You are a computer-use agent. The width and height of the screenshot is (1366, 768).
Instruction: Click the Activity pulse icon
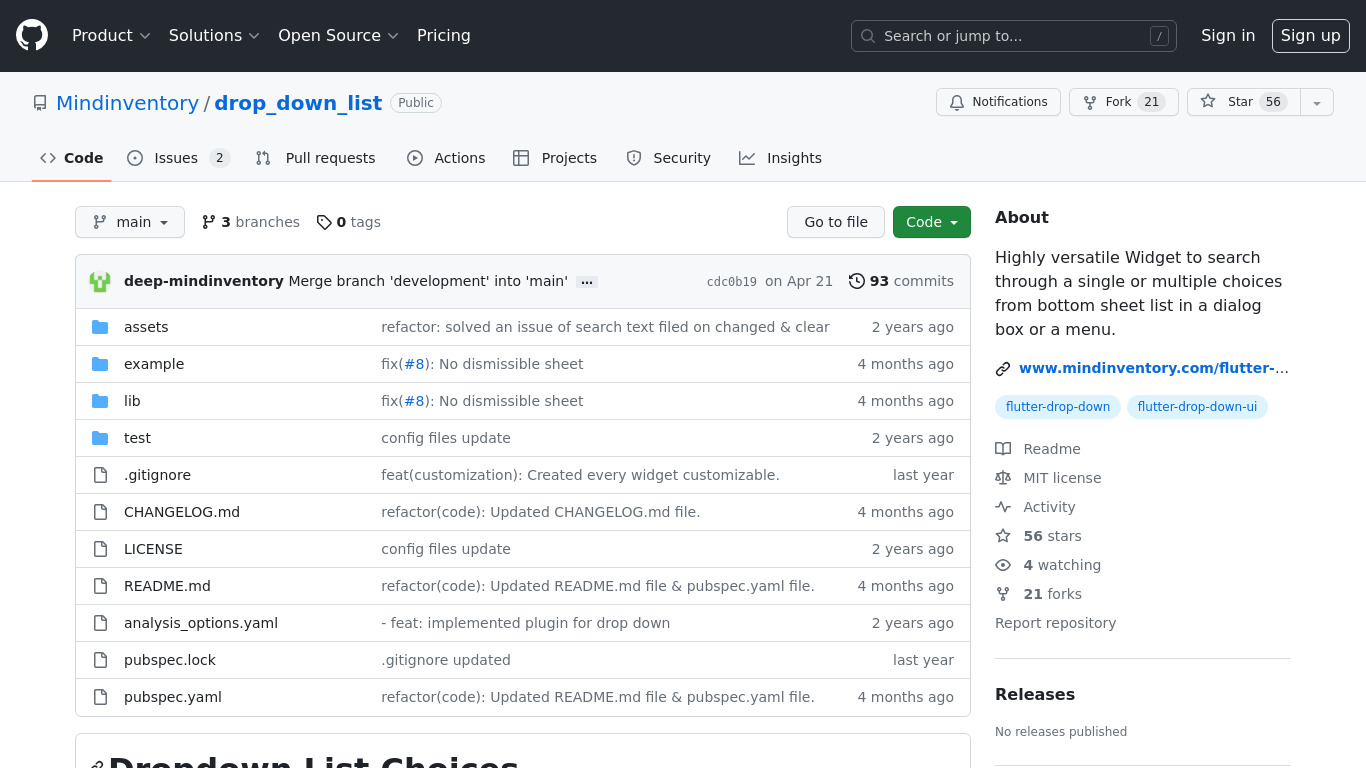1003,507
